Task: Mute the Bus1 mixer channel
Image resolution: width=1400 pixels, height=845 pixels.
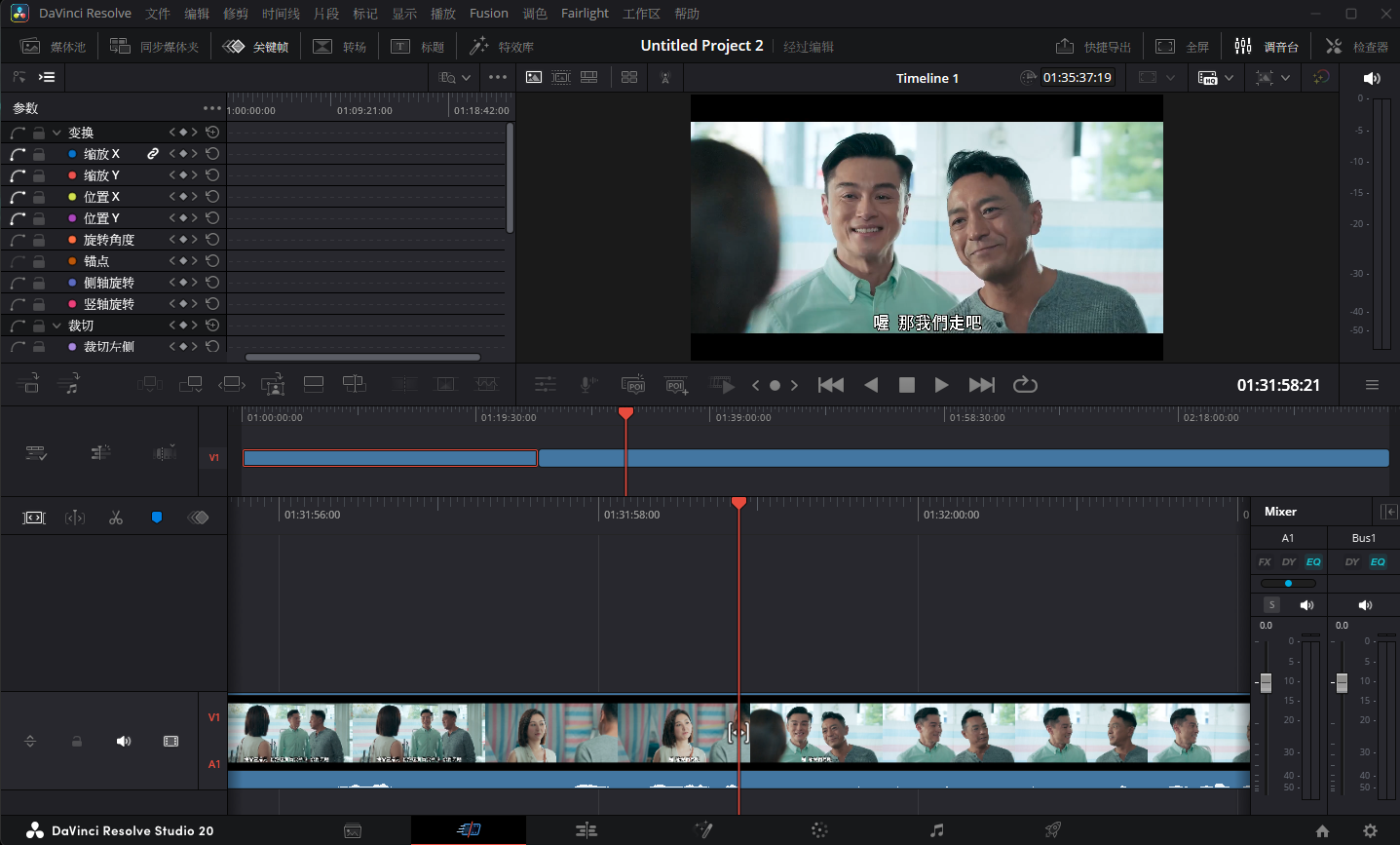Action: (1365, 605)
